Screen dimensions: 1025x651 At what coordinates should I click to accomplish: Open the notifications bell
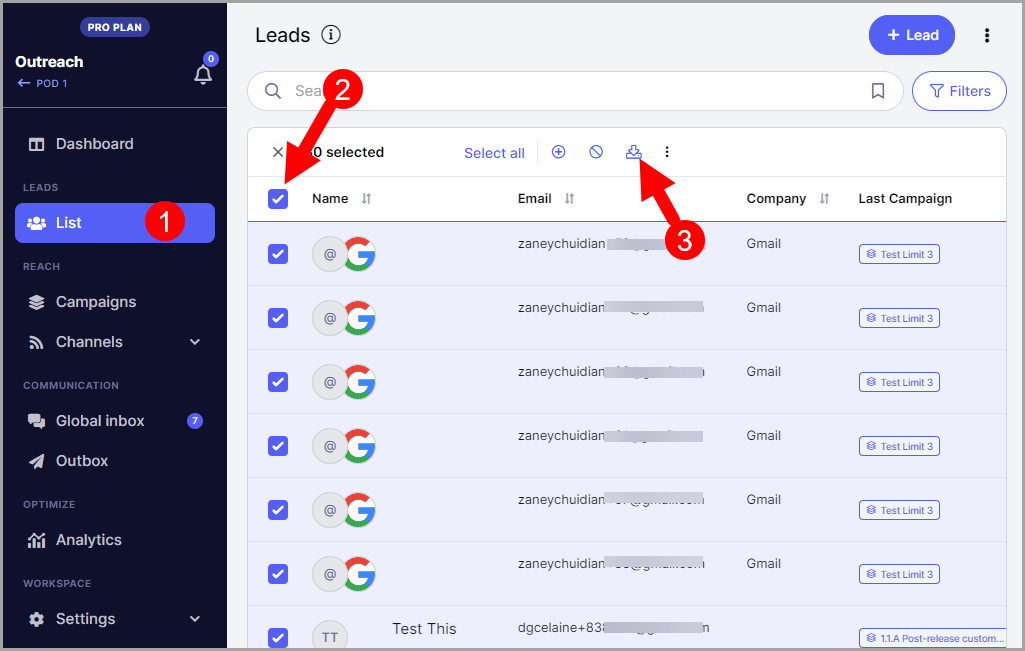coord(203,75)
